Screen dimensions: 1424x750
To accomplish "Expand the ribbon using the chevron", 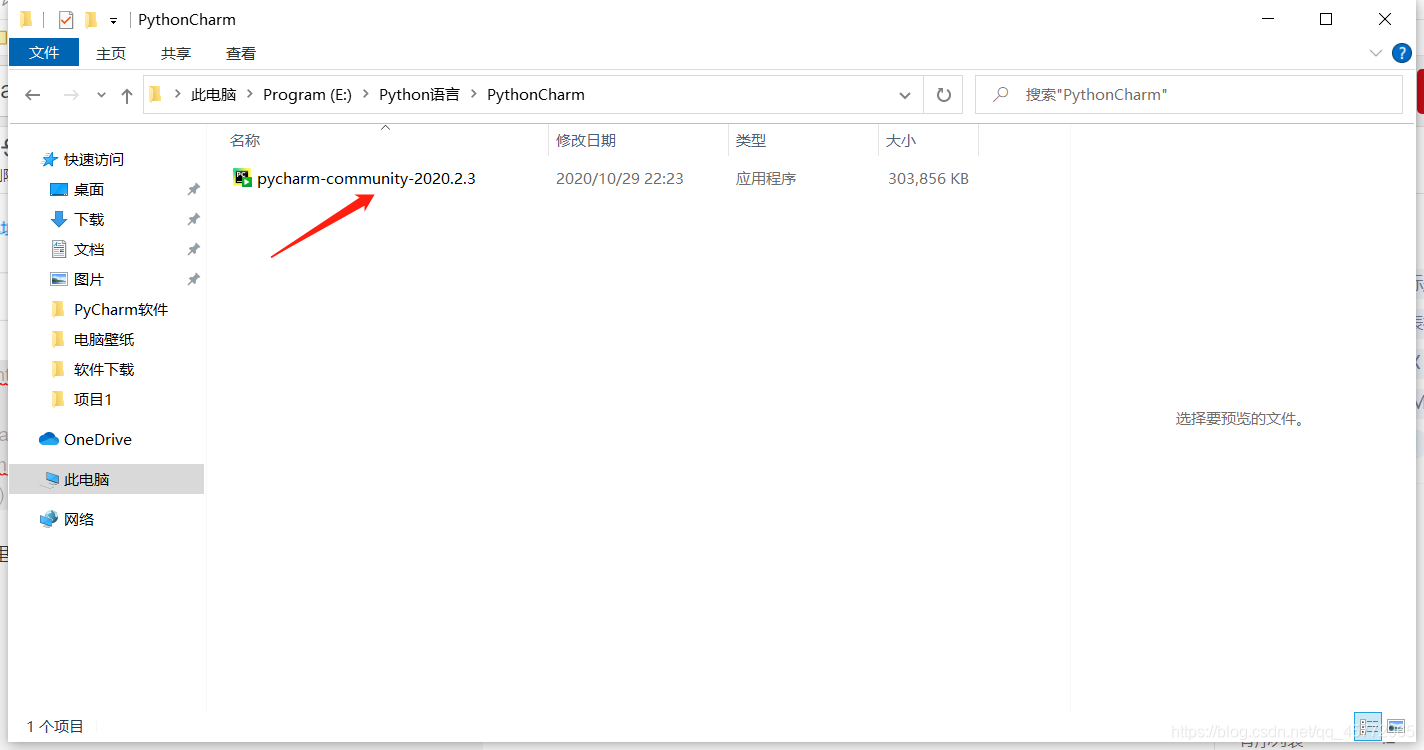I will [1374, 52].
